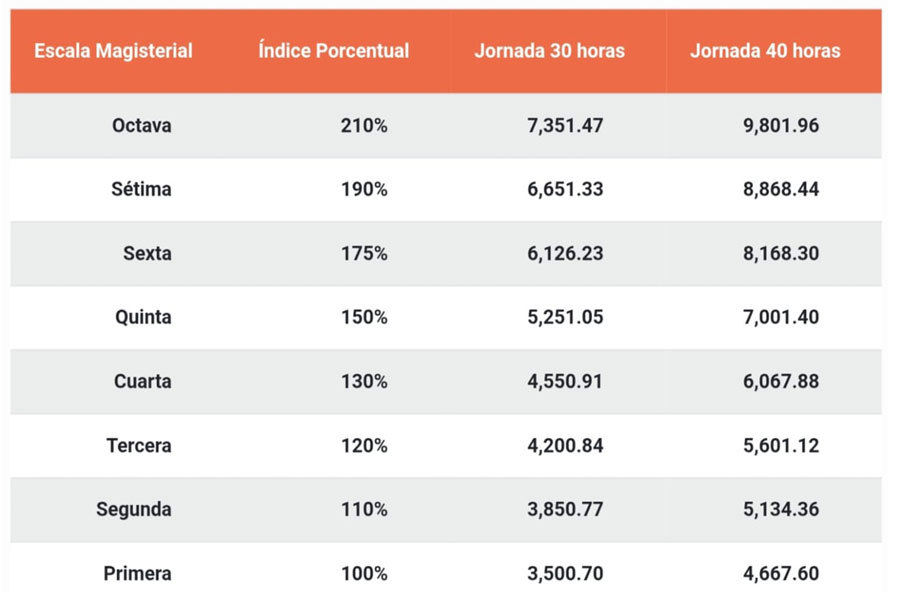
Task: Select the Quinta scale cell
Action: point(143,317)
